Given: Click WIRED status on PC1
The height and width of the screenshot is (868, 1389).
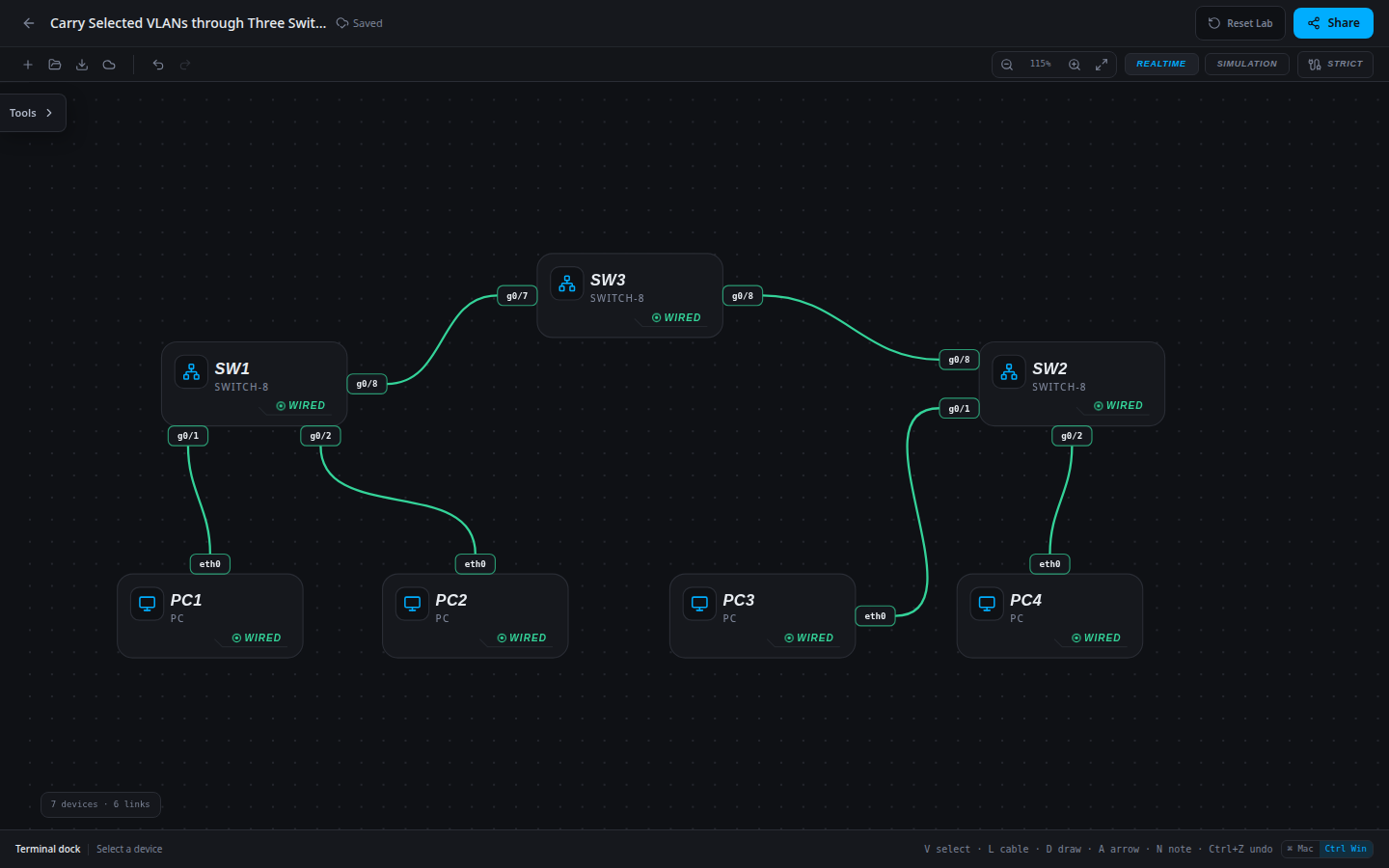Looking at the screenshot, I should click(x=257, y=638).
